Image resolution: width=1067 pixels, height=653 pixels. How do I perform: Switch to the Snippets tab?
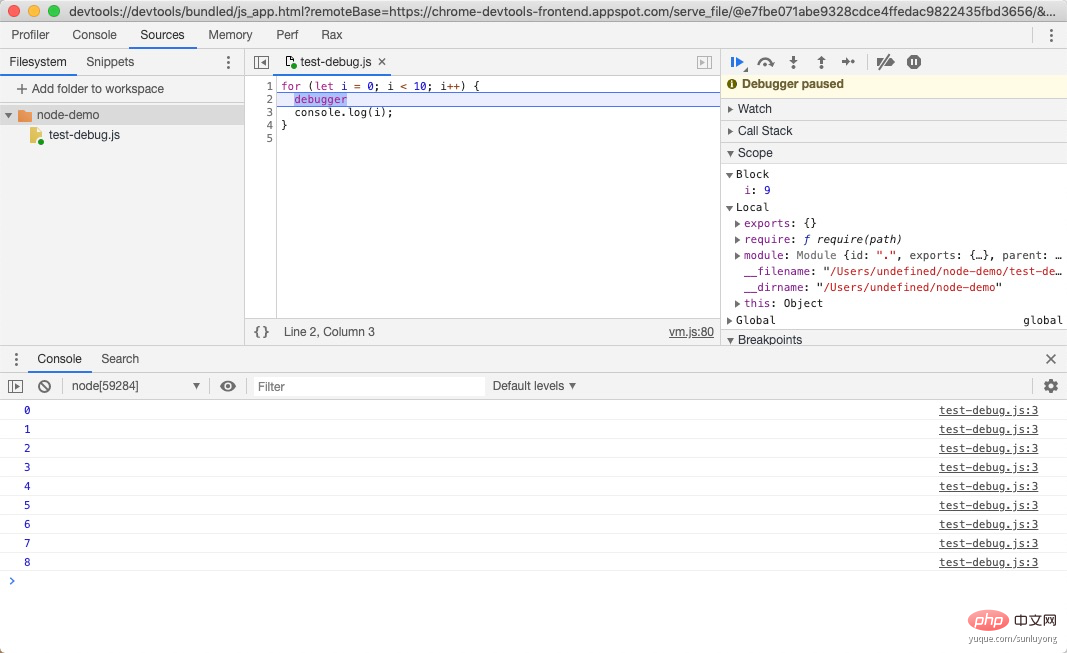(x=110, y=62)
